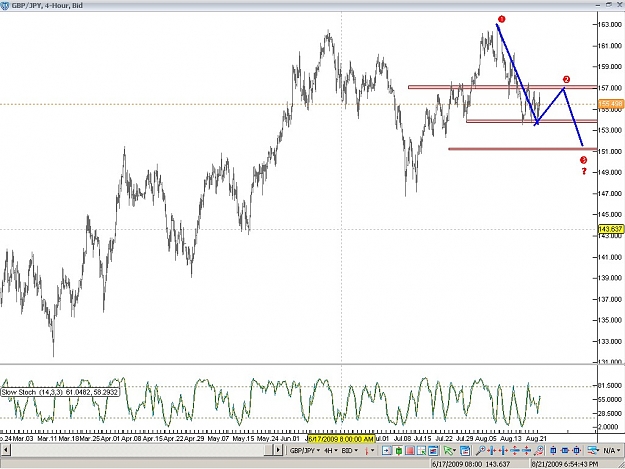The width and height of the screenshot is (625, 469).
Task: Open the N/A dropdown in the toolbar
Action: coord(611,450)
